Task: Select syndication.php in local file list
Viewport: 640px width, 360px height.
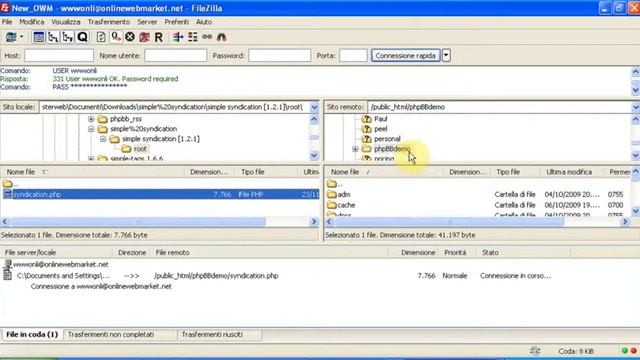Action: (160, 194)
